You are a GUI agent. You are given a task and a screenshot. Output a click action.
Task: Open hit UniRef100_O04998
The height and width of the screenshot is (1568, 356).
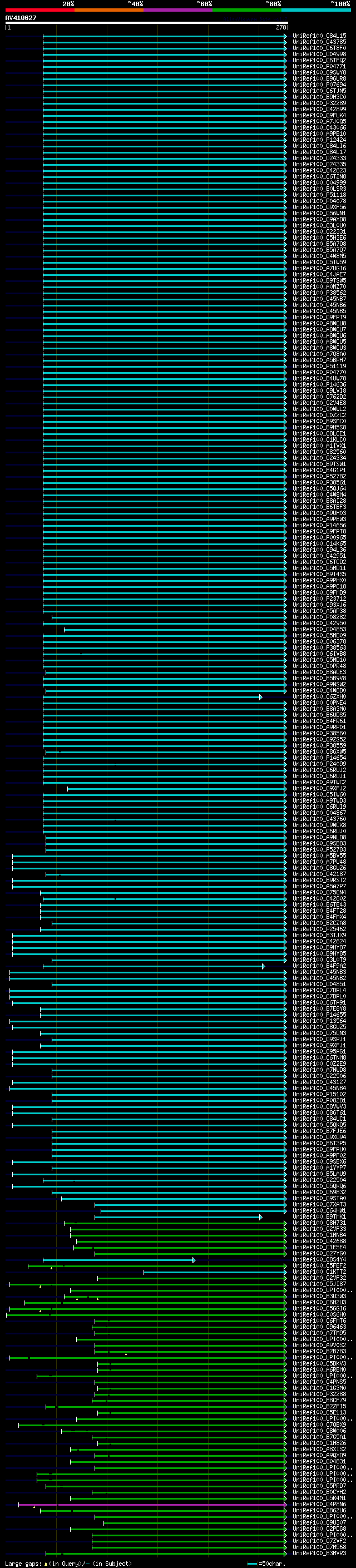click(x=319, y=54)
